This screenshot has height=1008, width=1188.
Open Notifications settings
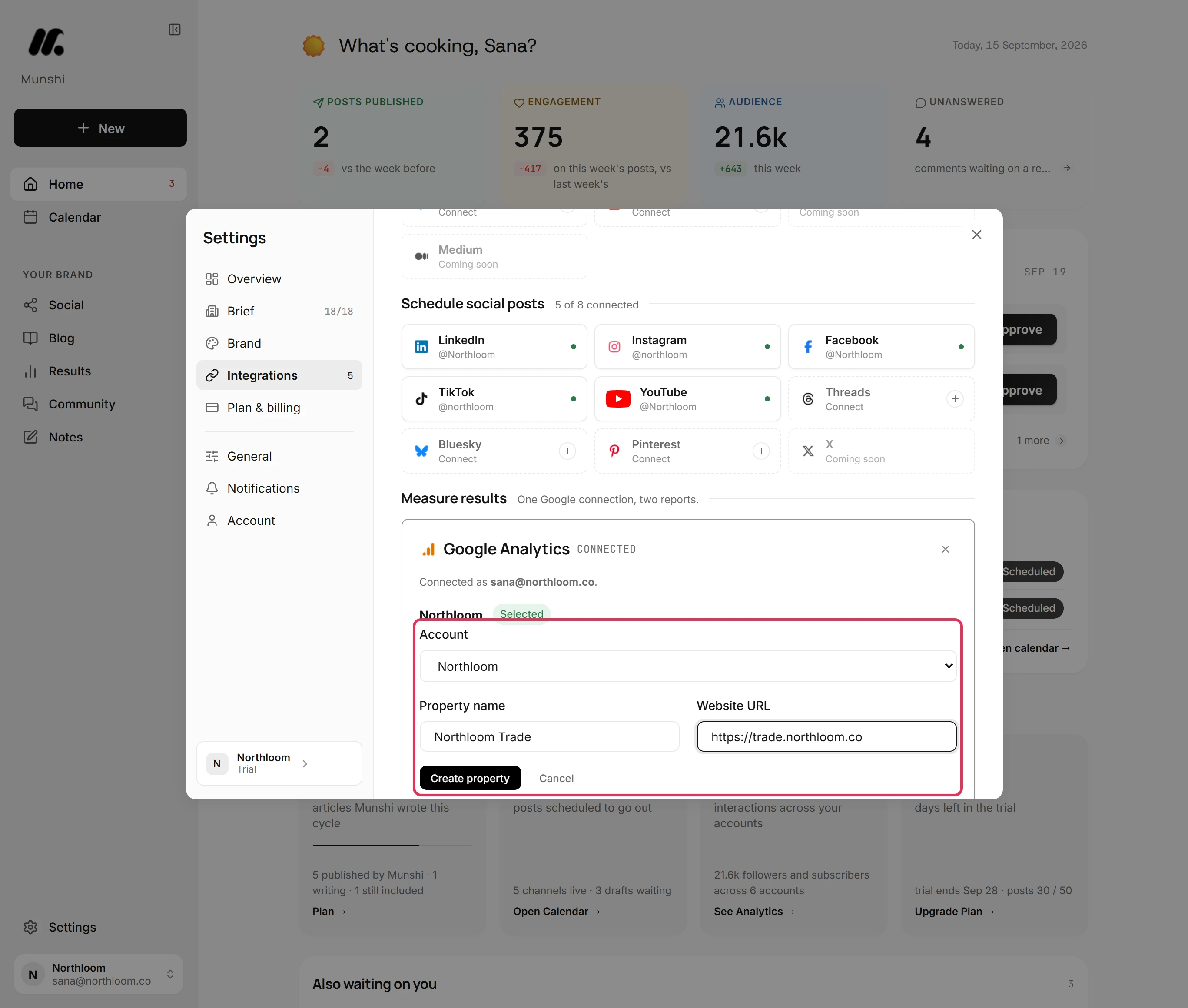[x=279, y=488]
